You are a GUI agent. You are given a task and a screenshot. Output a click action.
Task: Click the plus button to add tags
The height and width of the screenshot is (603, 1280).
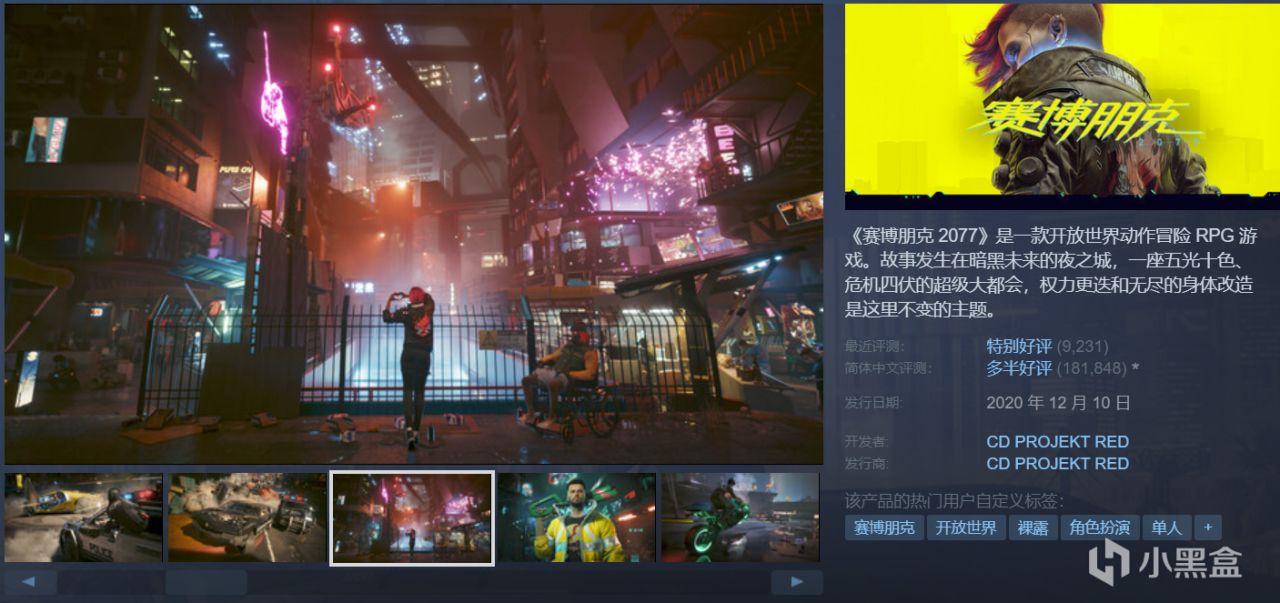click(1207, 527)
